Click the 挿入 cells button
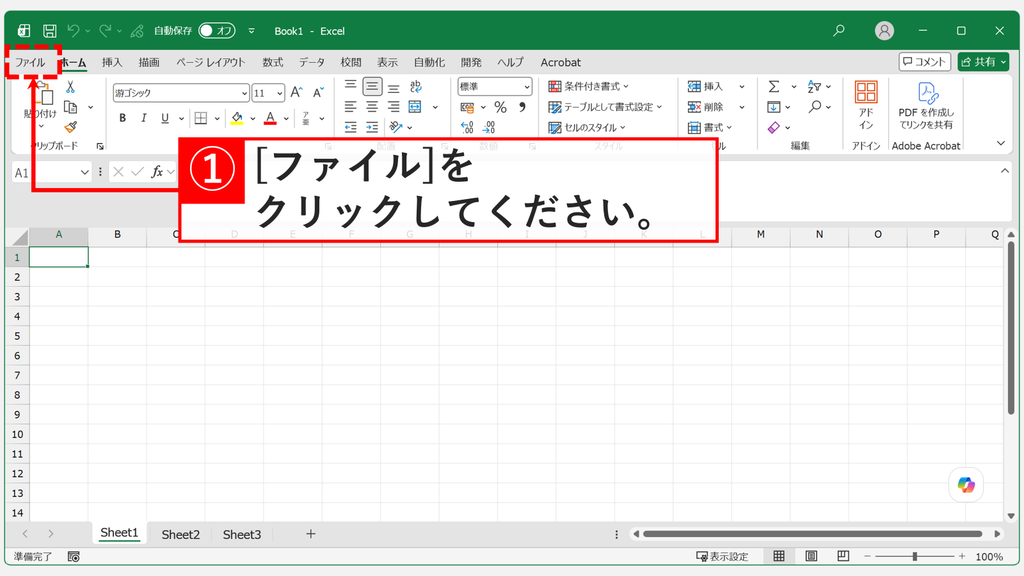This screenshot has height=576, width=1024. pyautogui.click(x=706, y=86)
